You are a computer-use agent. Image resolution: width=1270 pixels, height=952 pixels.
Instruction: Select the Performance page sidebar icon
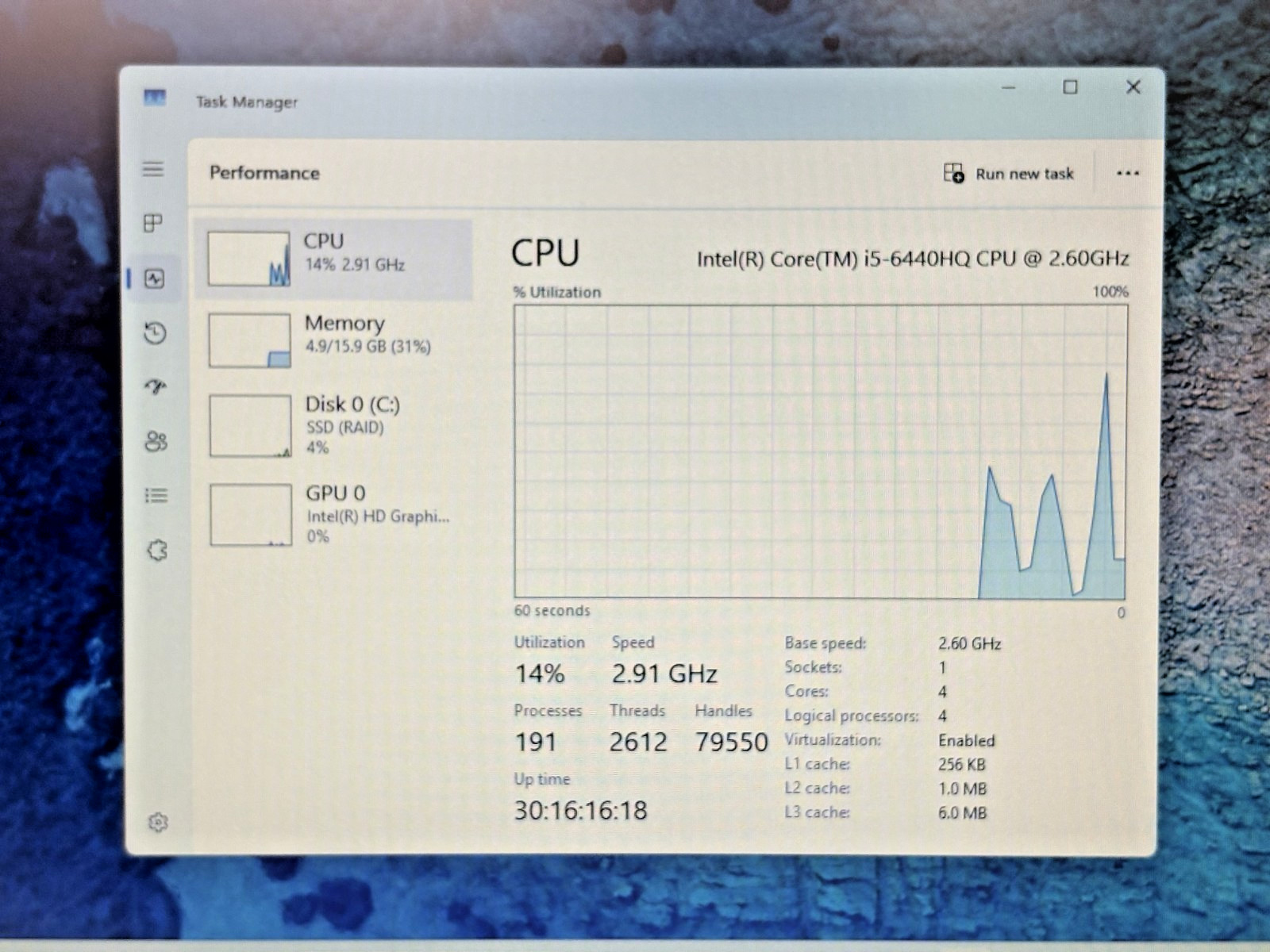point(154,278)
